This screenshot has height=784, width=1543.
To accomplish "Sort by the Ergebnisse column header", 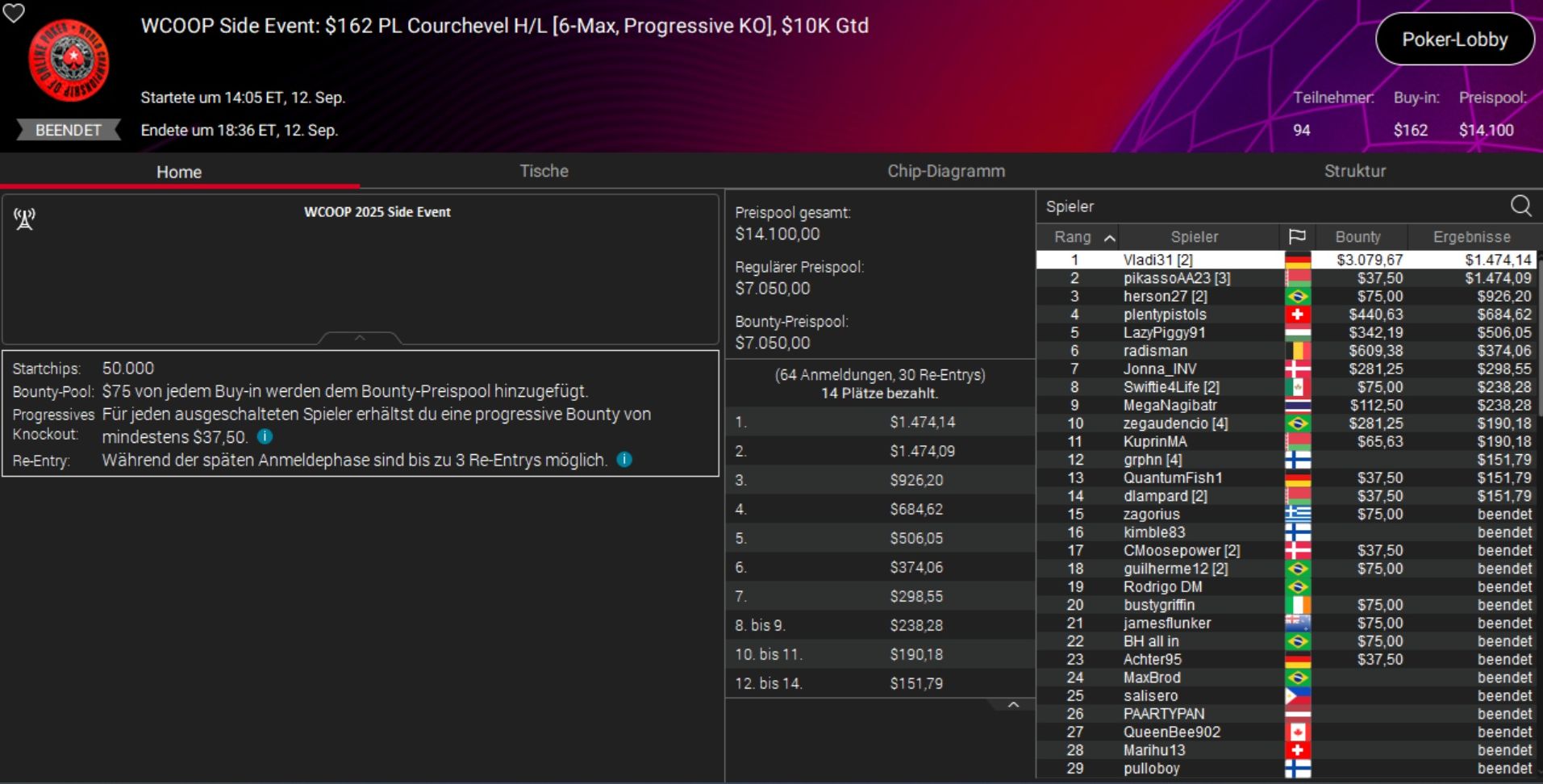I will pos(1471,237).
